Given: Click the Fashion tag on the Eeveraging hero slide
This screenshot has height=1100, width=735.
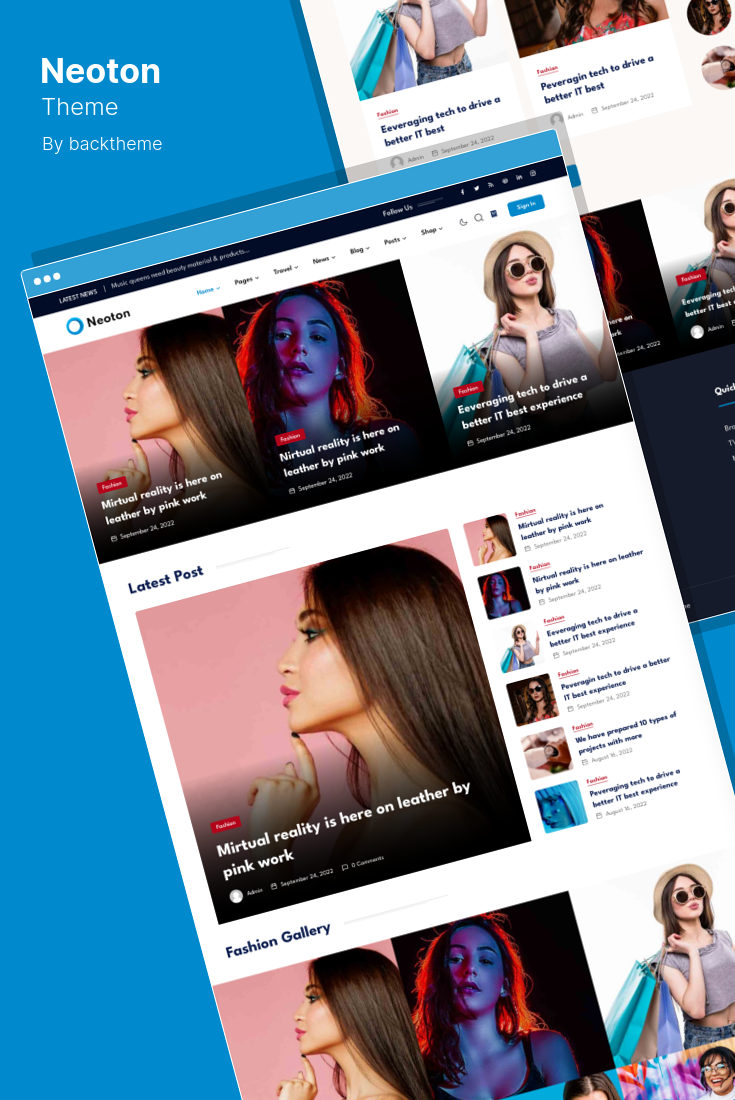Looking at the screenshot, I should (x=468, y=389).
